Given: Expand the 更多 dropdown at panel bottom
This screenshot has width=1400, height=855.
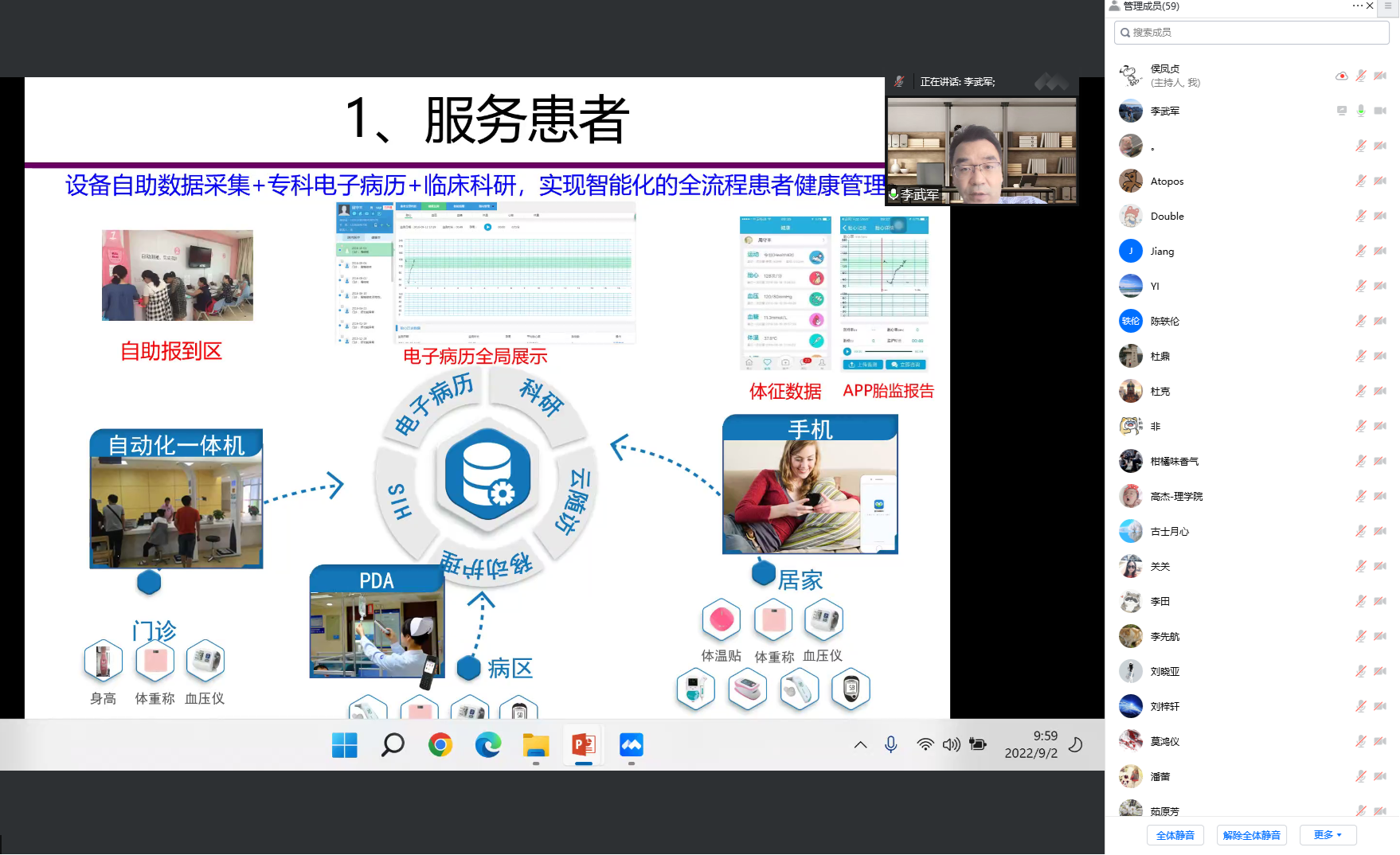Looking at the screenshot, I should (x=1328, y=834).
